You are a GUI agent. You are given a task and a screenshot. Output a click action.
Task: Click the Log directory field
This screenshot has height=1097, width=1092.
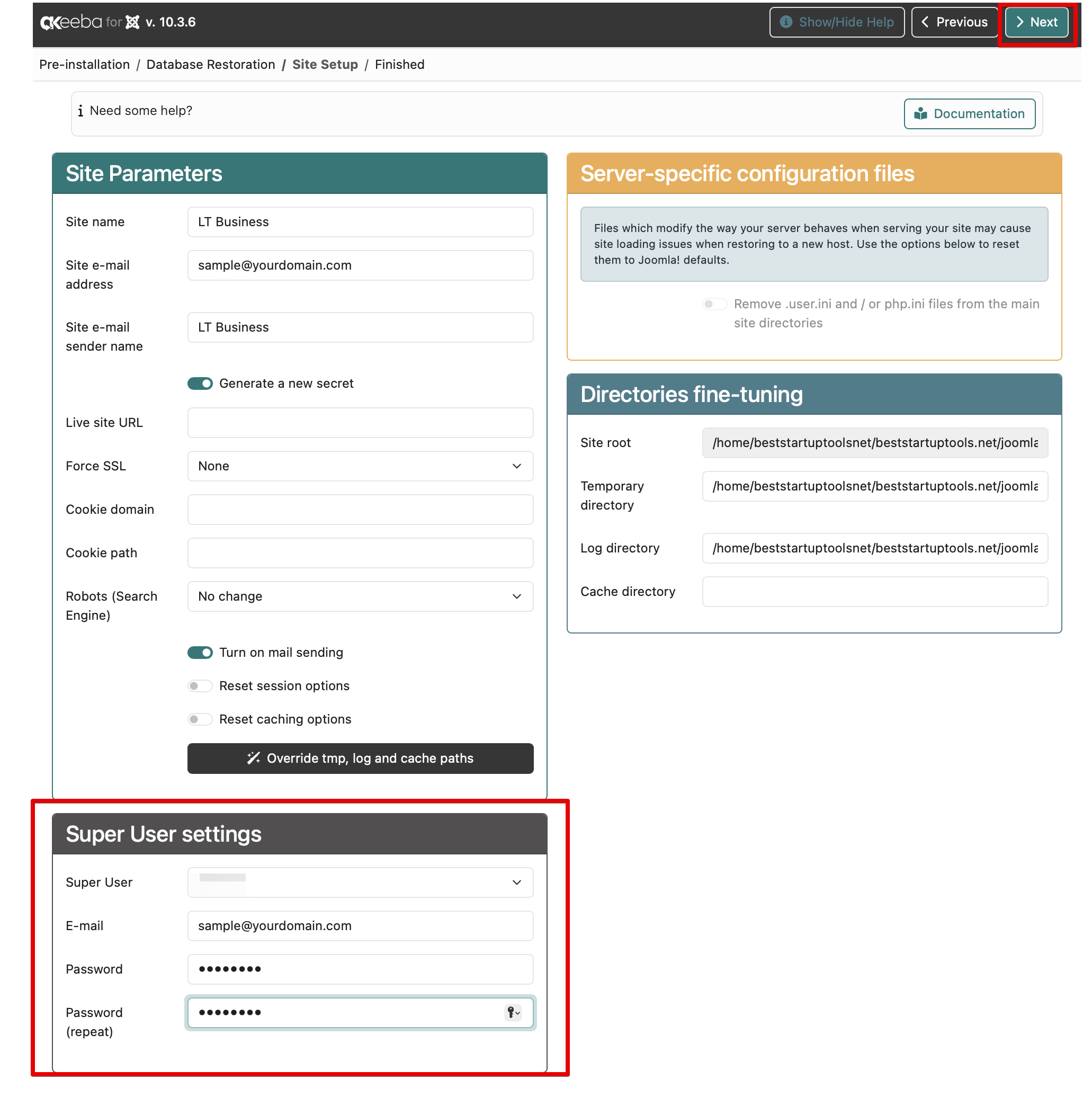[875, 549]
